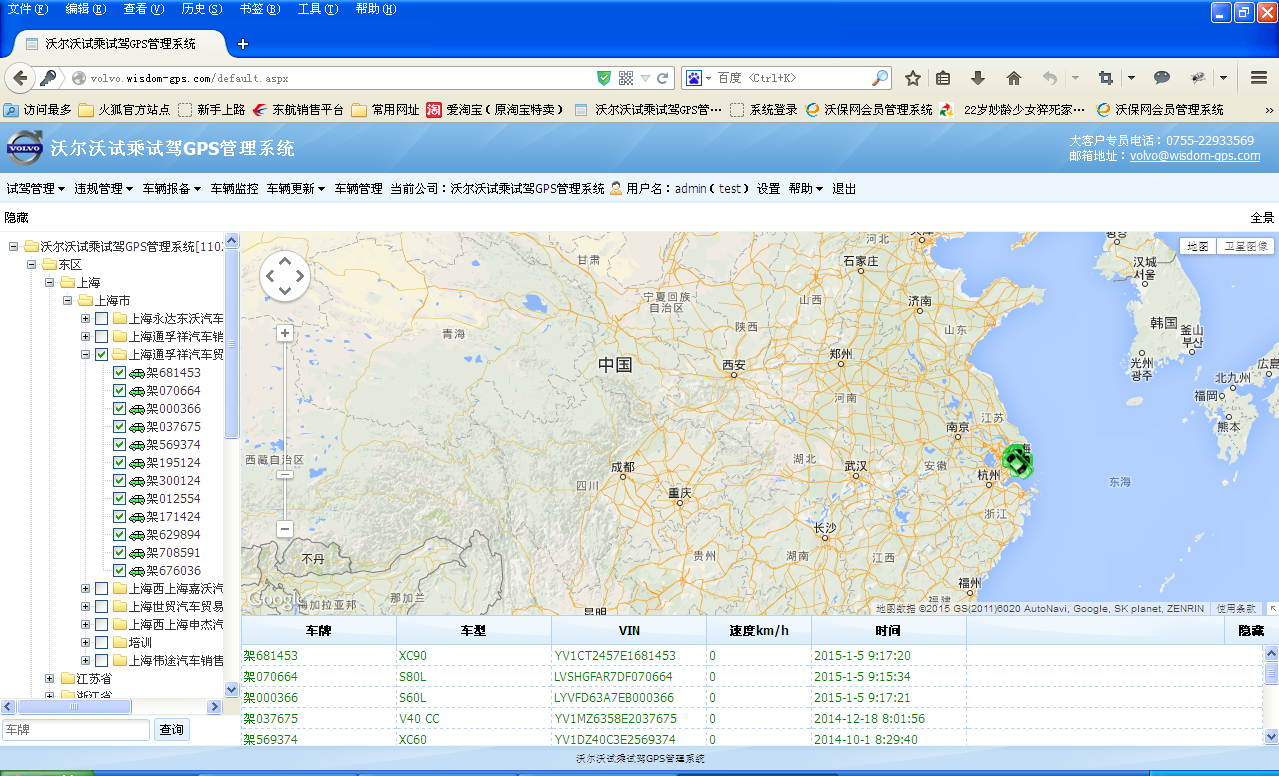Open the browser 历史 menu
This screenshot has width=1279, height=776.
[x=201, y=9]
